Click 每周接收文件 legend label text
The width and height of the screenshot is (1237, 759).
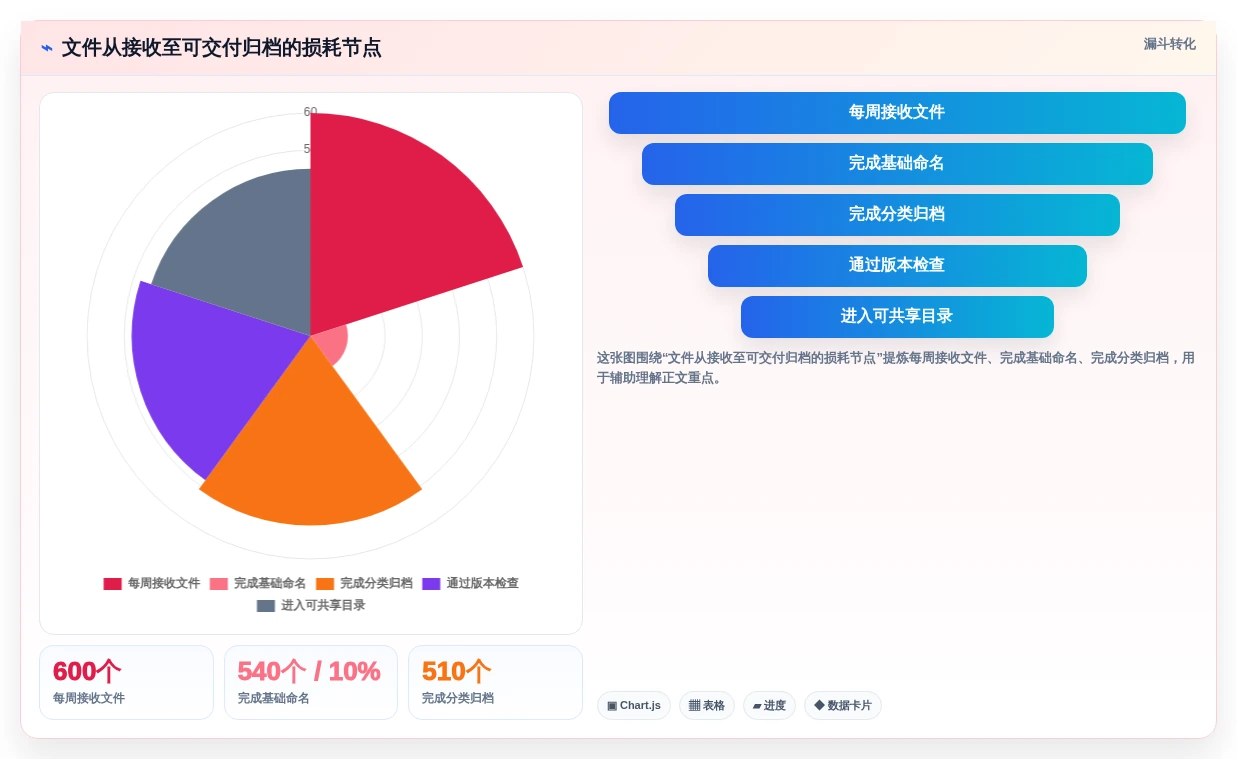(164, 583)
